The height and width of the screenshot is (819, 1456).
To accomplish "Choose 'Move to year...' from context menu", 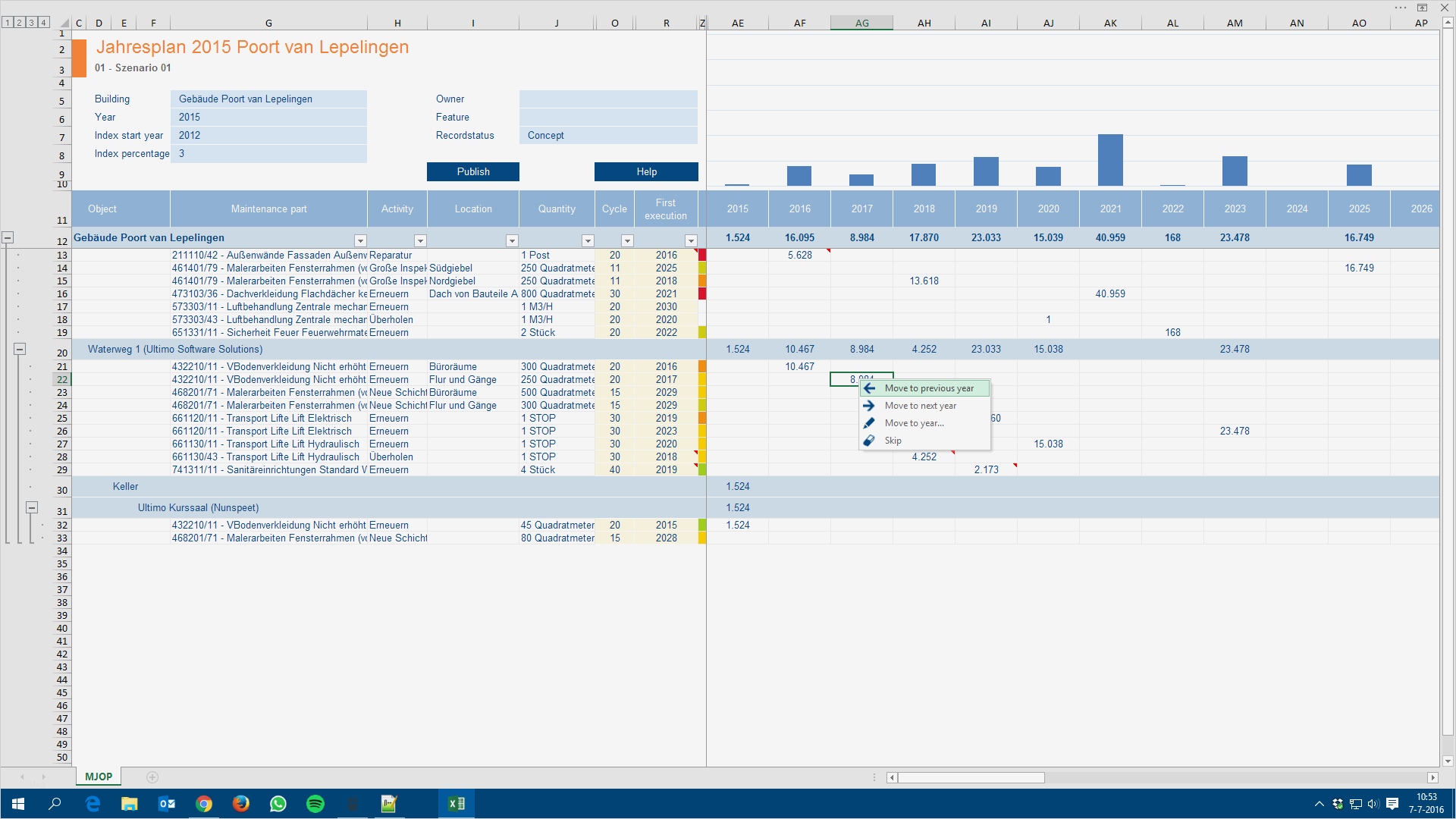I will [x=914, y=423].
